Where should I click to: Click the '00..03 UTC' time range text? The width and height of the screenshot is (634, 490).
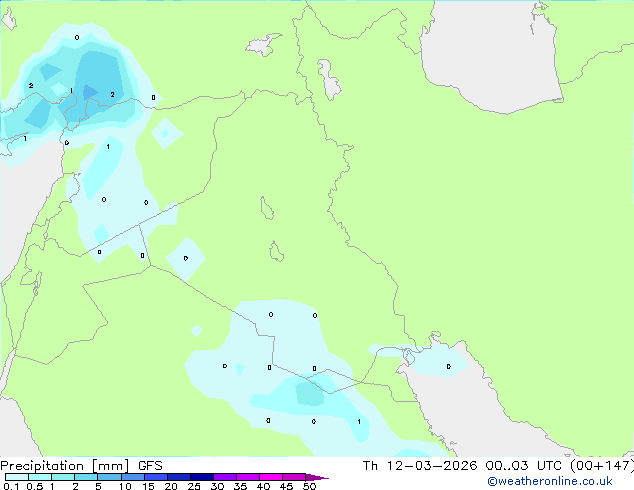pos(523,466)
